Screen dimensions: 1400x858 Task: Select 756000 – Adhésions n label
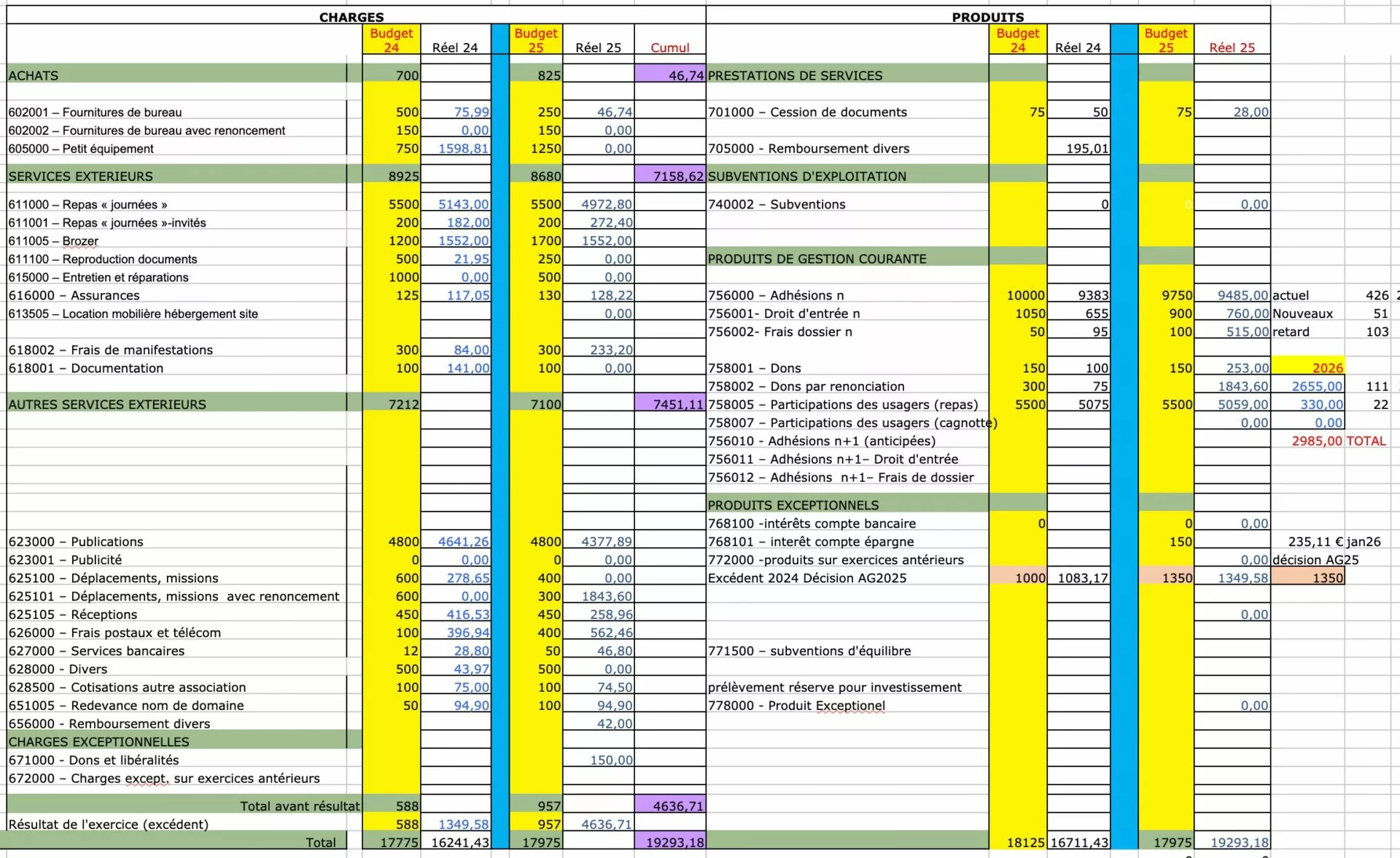coord(776,295)
